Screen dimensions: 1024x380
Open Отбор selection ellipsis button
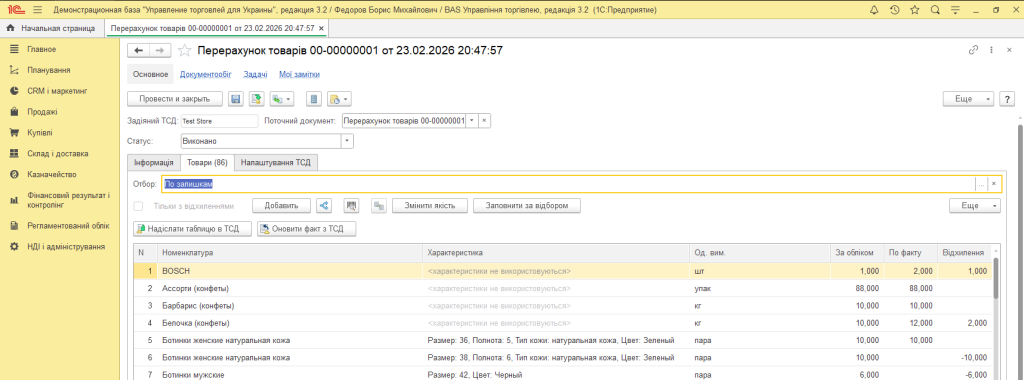click(x=981, y=184)
